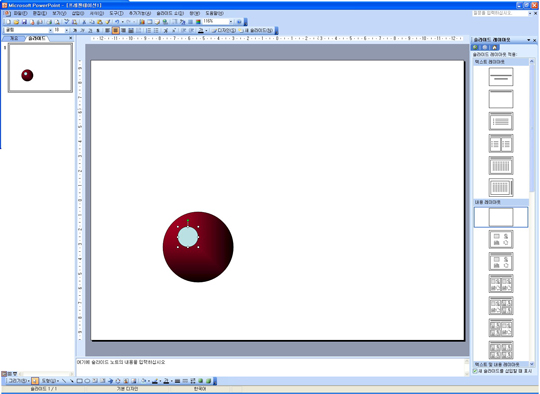Open the Draw (그리기) menu dropdown

[18, 381]
